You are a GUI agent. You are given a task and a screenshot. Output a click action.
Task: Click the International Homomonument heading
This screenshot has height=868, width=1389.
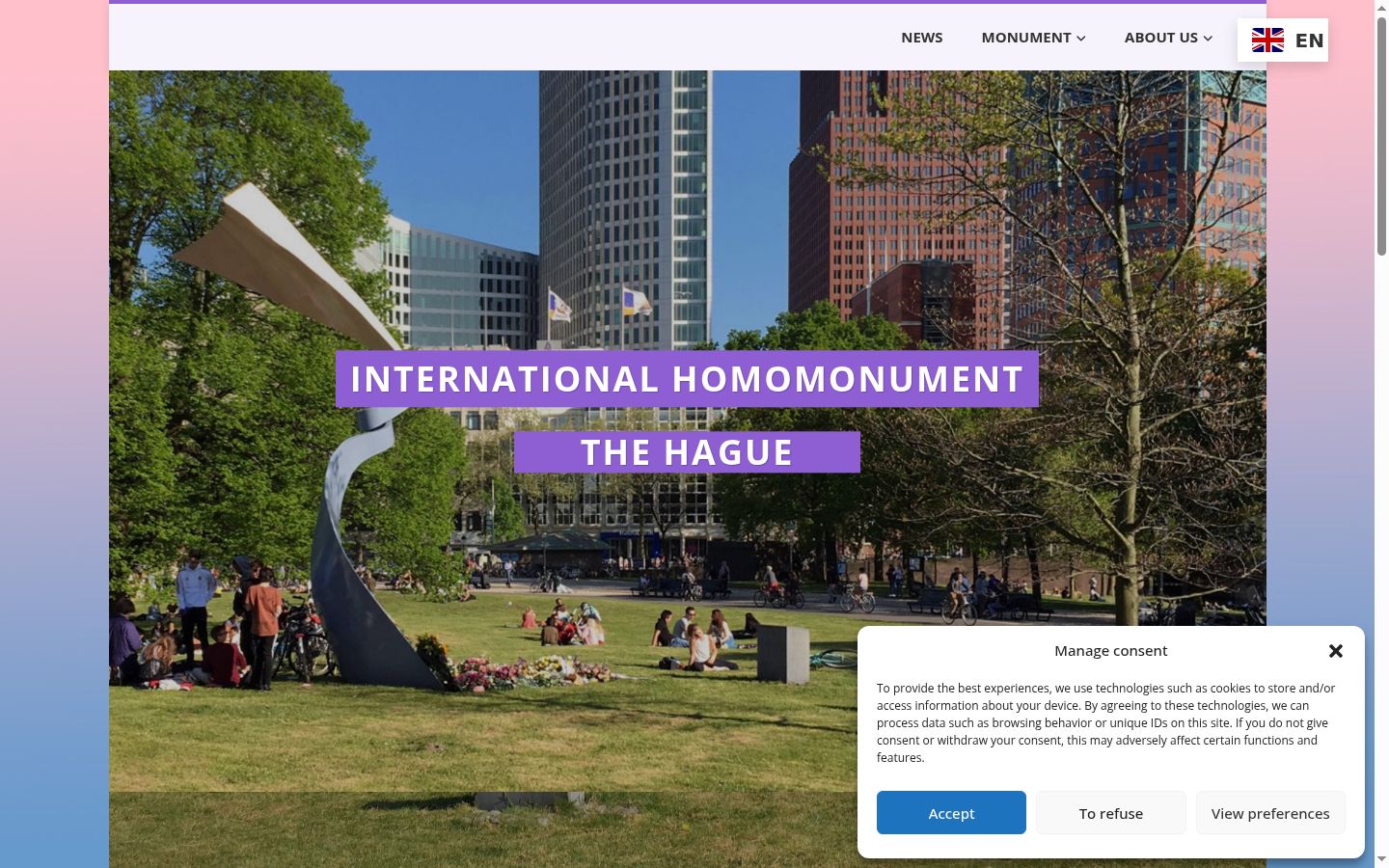[x=687, y=379]
